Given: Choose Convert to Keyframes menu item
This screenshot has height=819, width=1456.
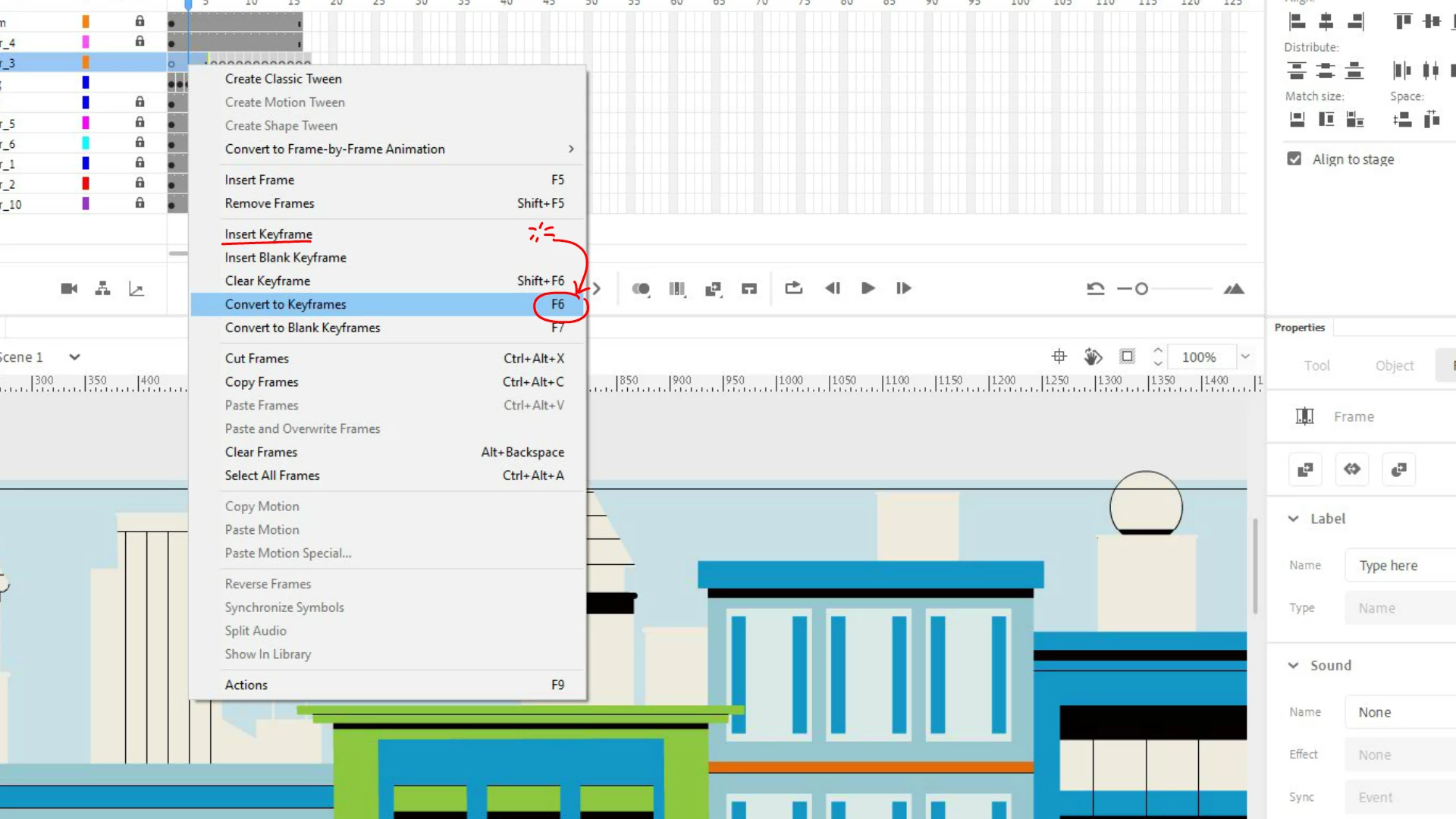Looking at the screenshot, I should pyautogui.click(x=285, y=304).
